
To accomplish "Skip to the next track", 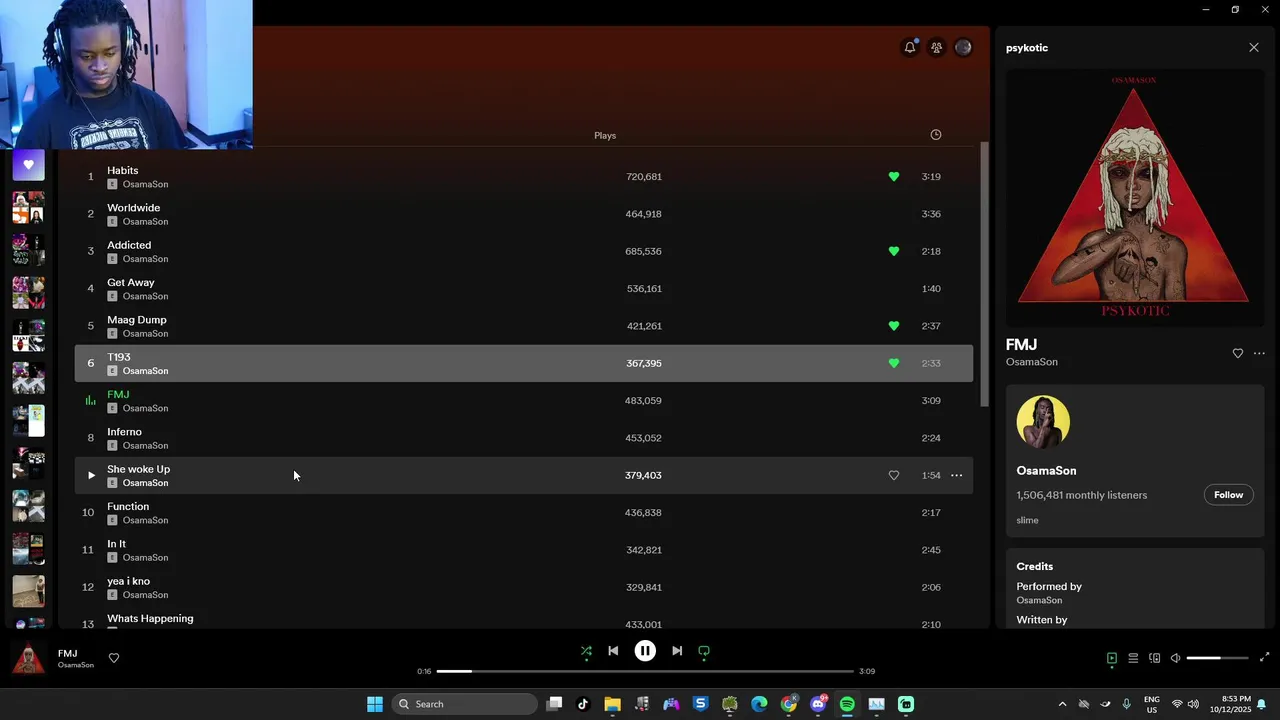I will click(x=677, y=651).
